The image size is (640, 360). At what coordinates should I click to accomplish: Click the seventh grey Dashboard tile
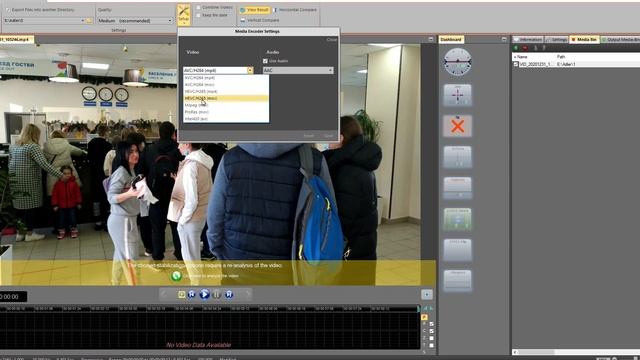pos(458,250)
